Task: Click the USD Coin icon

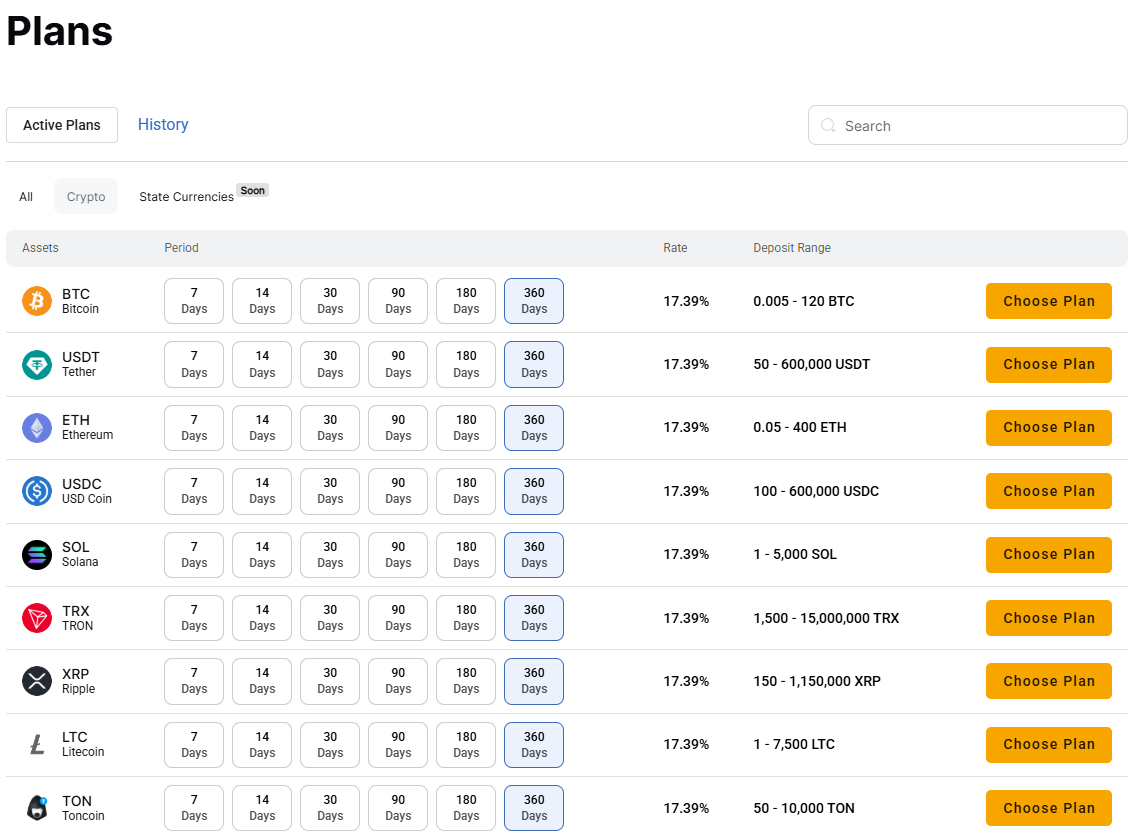Action: click(x=37, y=491)
